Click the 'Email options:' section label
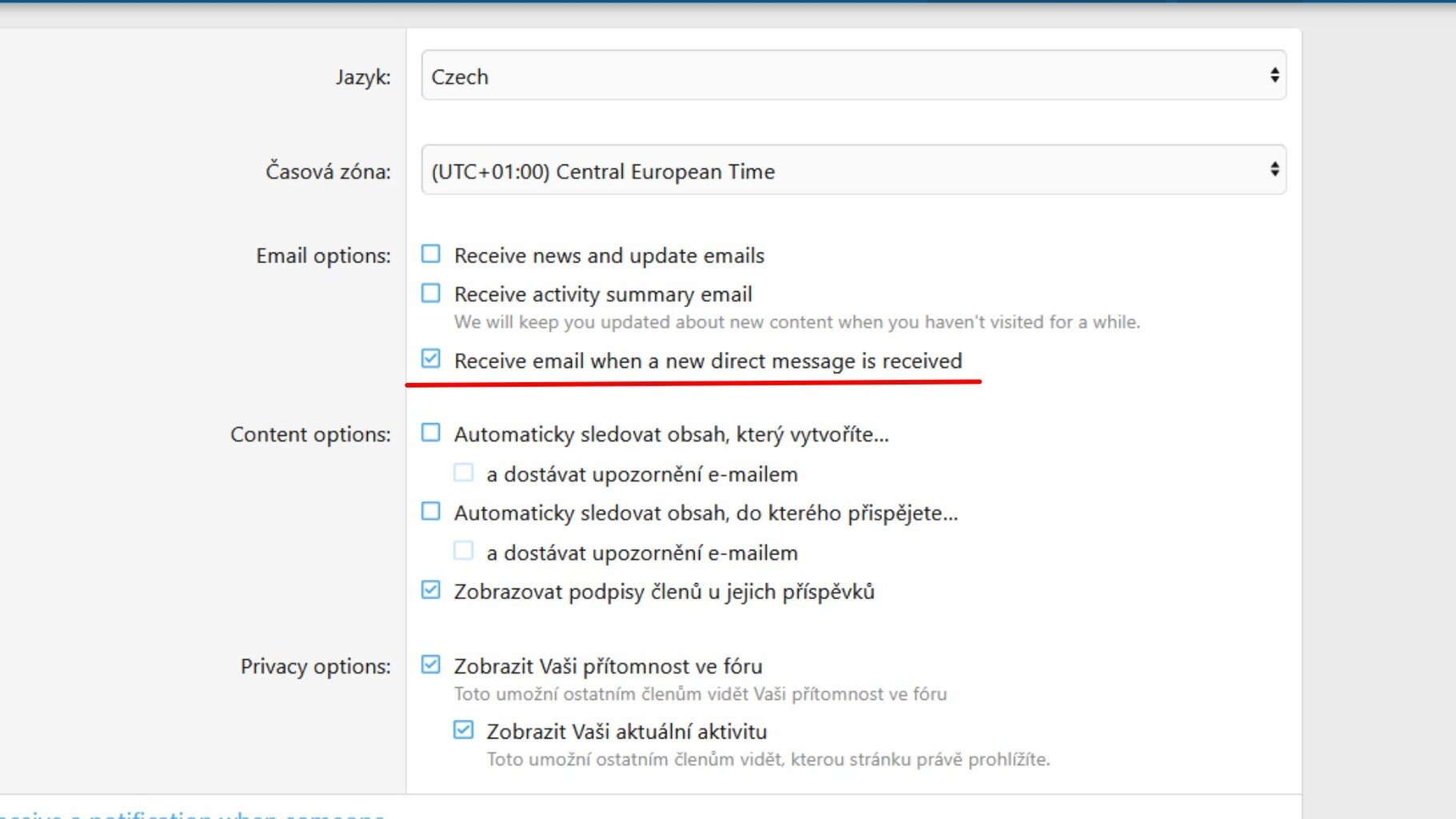The height and width of the screenshot is (819, 1456). coord(323,256)
